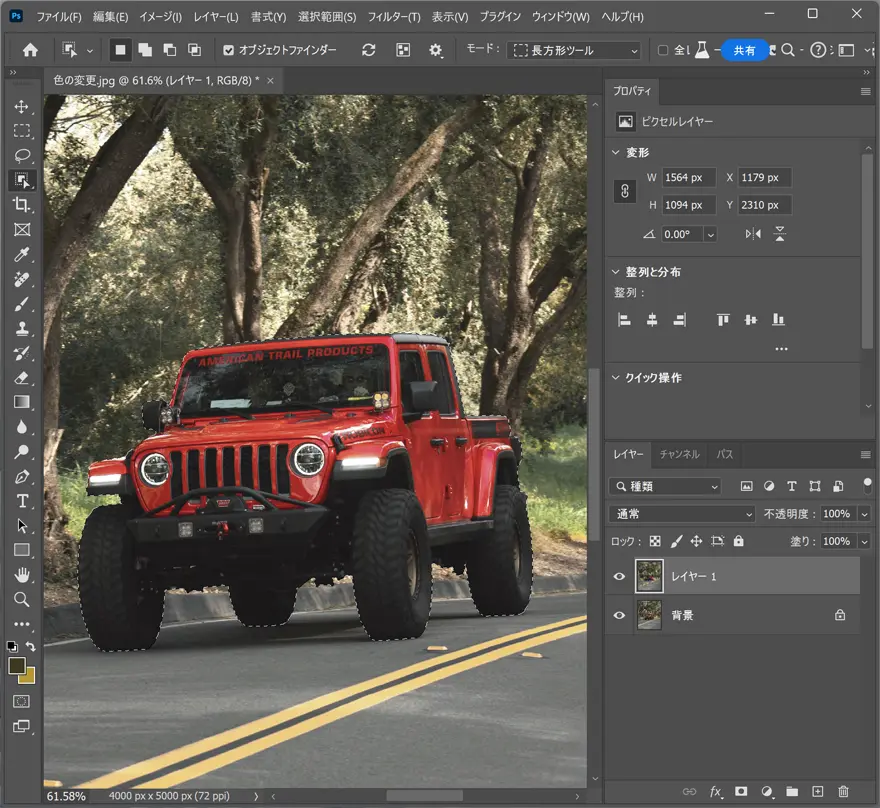
Task: Select the Horizontal Type tool
Action: coord(21,501)
